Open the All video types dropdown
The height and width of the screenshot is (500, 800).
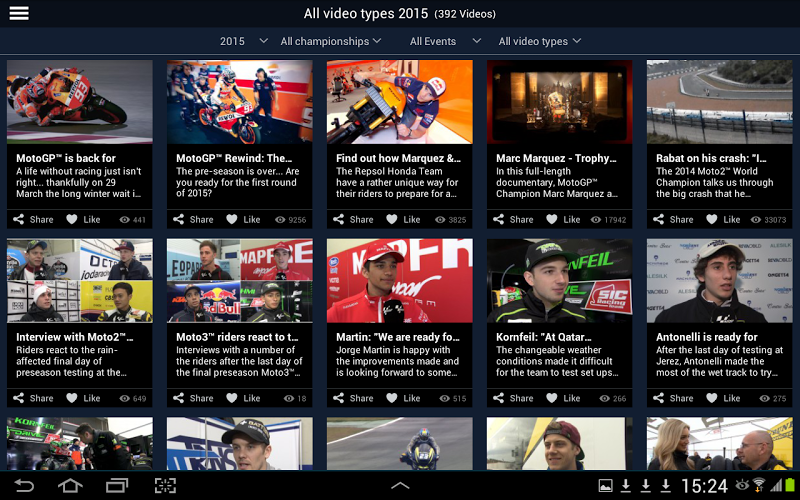540,41
